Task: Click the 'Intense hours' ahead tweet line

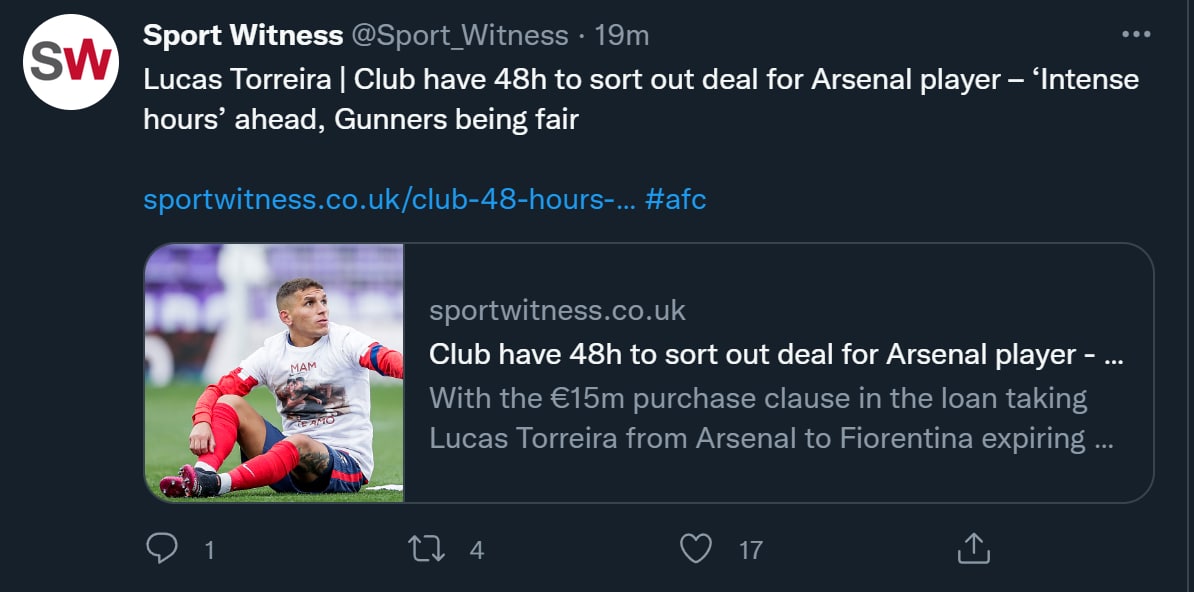Action: click(x=360, y=120)
